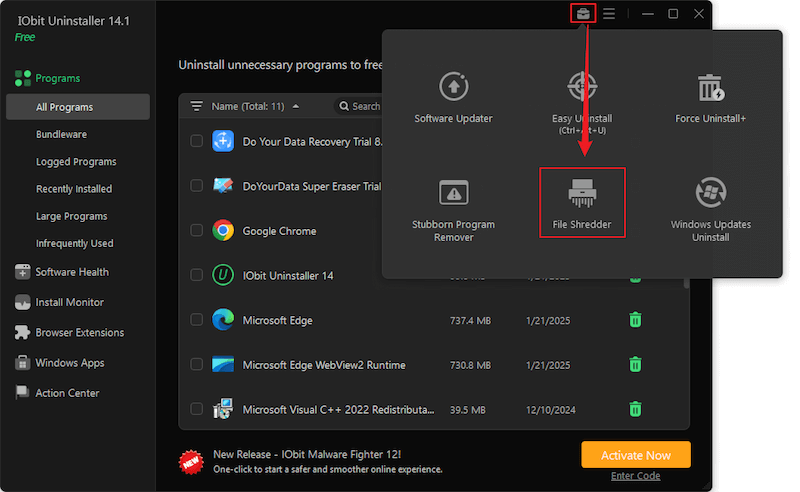
Task: Click the Programs section icon
Action: click(x=22, y=78)
